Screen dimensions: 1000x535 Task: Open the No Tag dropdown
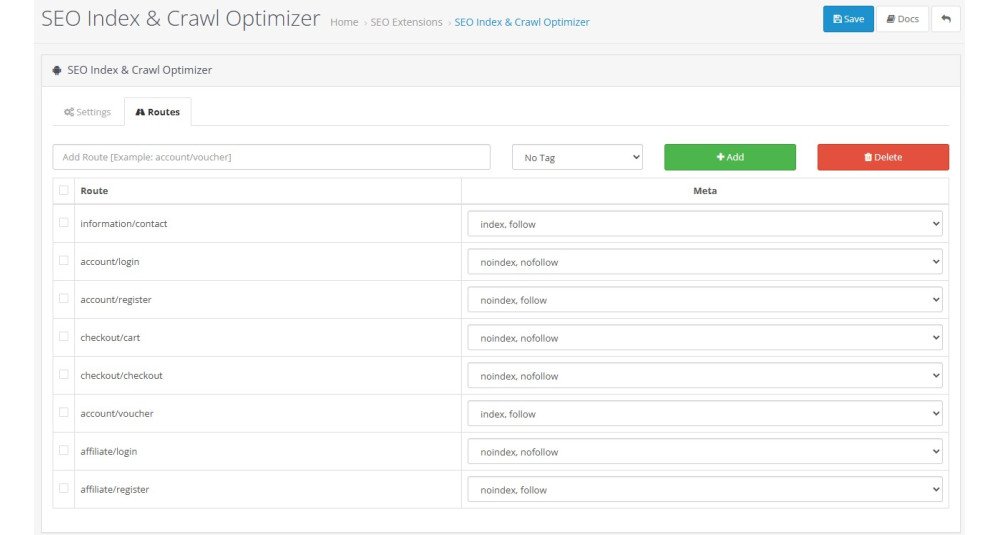pos(577,158)
